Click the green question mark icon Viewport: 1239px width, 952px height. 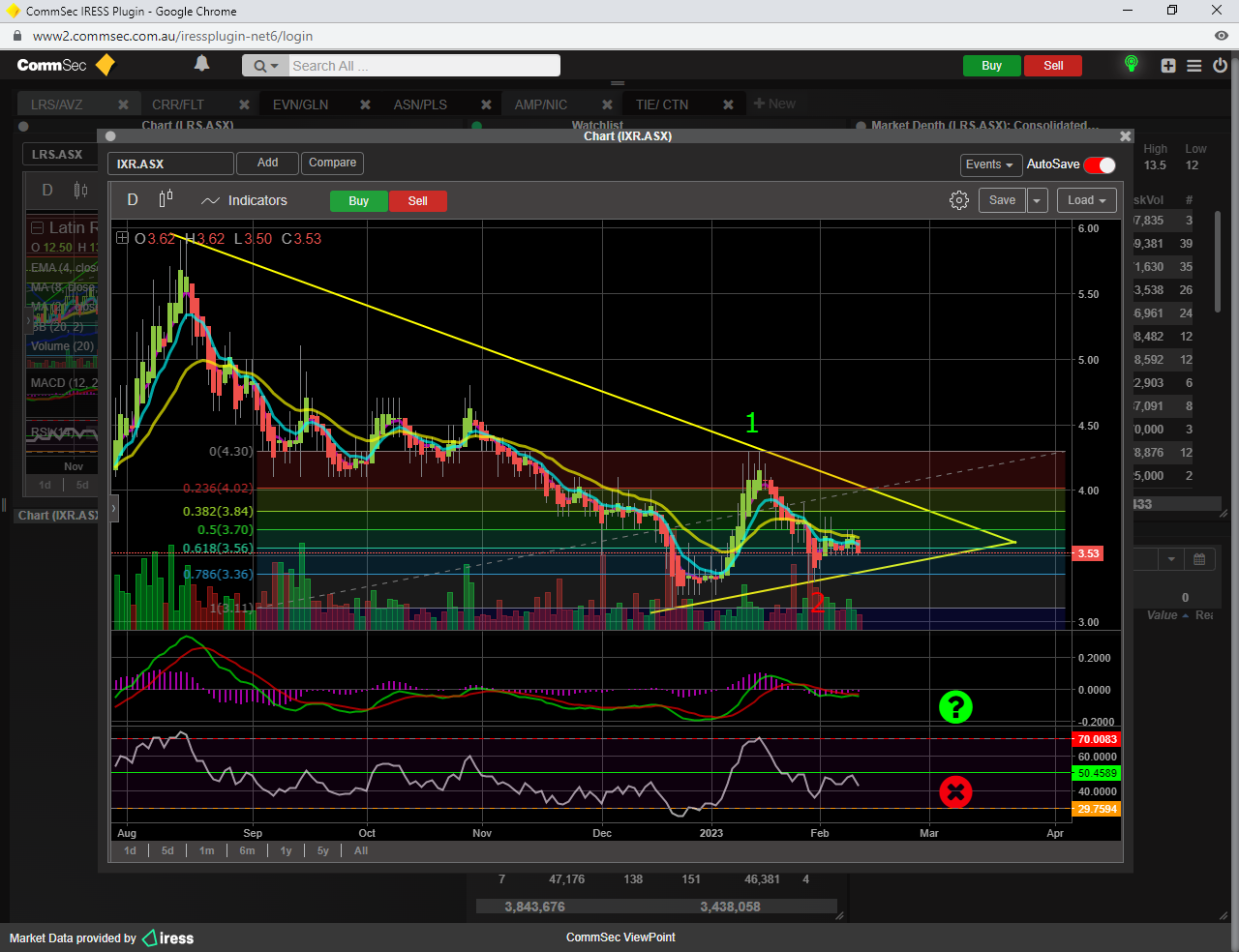[955, 707]
